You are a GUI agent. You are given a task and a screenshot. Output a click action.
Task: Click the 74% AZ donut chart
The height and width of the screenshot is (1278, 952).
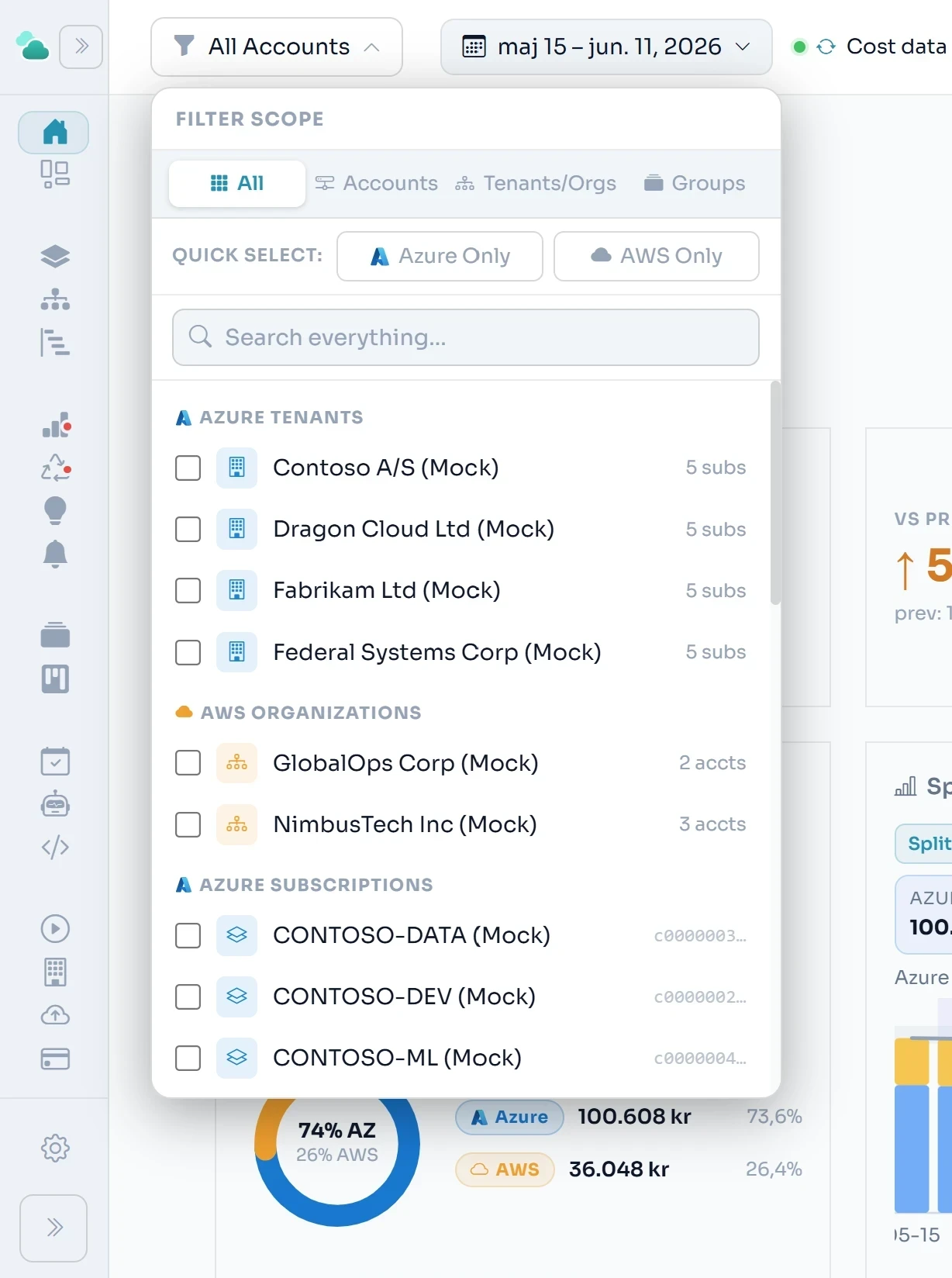(337, 1143)
